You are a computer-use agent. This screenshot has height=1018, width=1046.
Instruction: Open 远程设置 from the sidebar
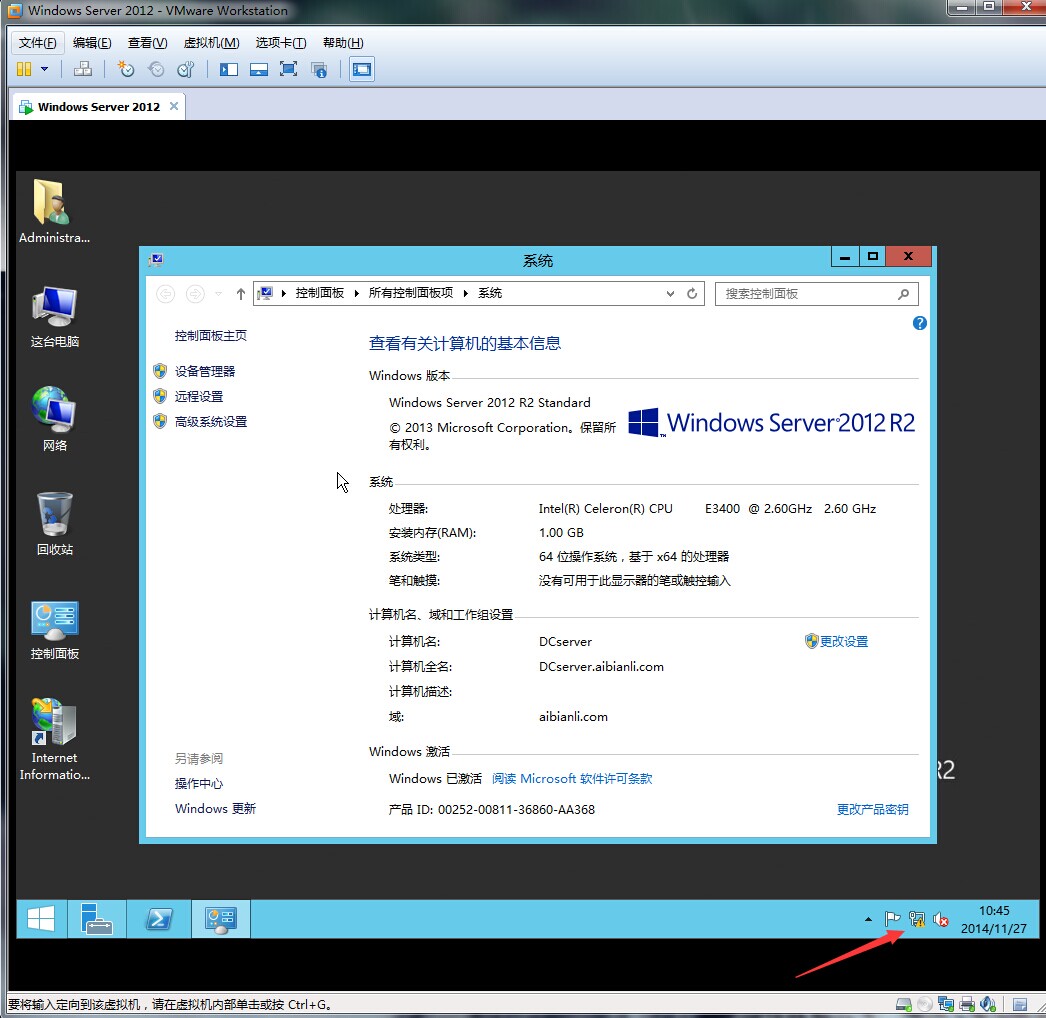pyautogui.click(x=199, y=396)
